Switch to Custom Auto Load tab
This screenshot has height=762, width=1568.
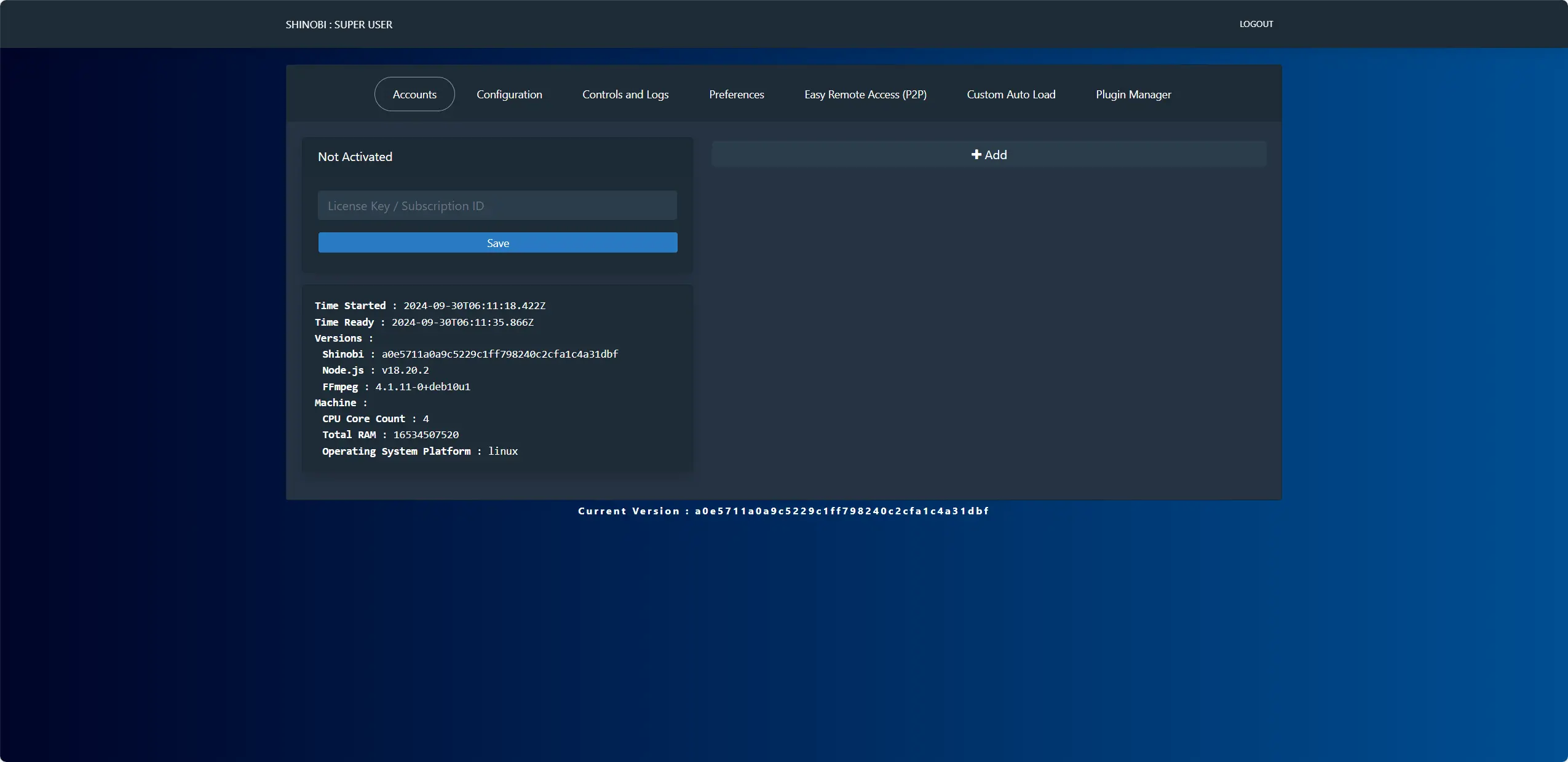[1011, 94]
